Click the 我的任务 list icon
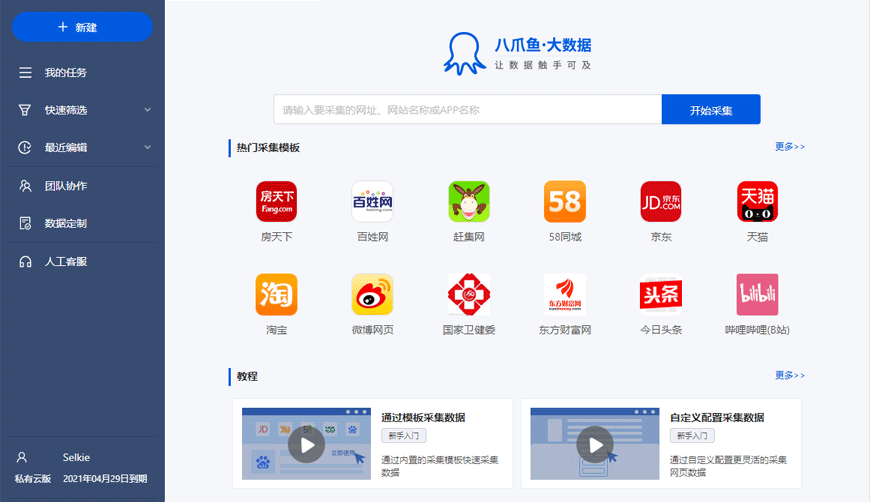The height and width of the screenshot is (502, 870). pyautogui.click(x=25, y=73)
